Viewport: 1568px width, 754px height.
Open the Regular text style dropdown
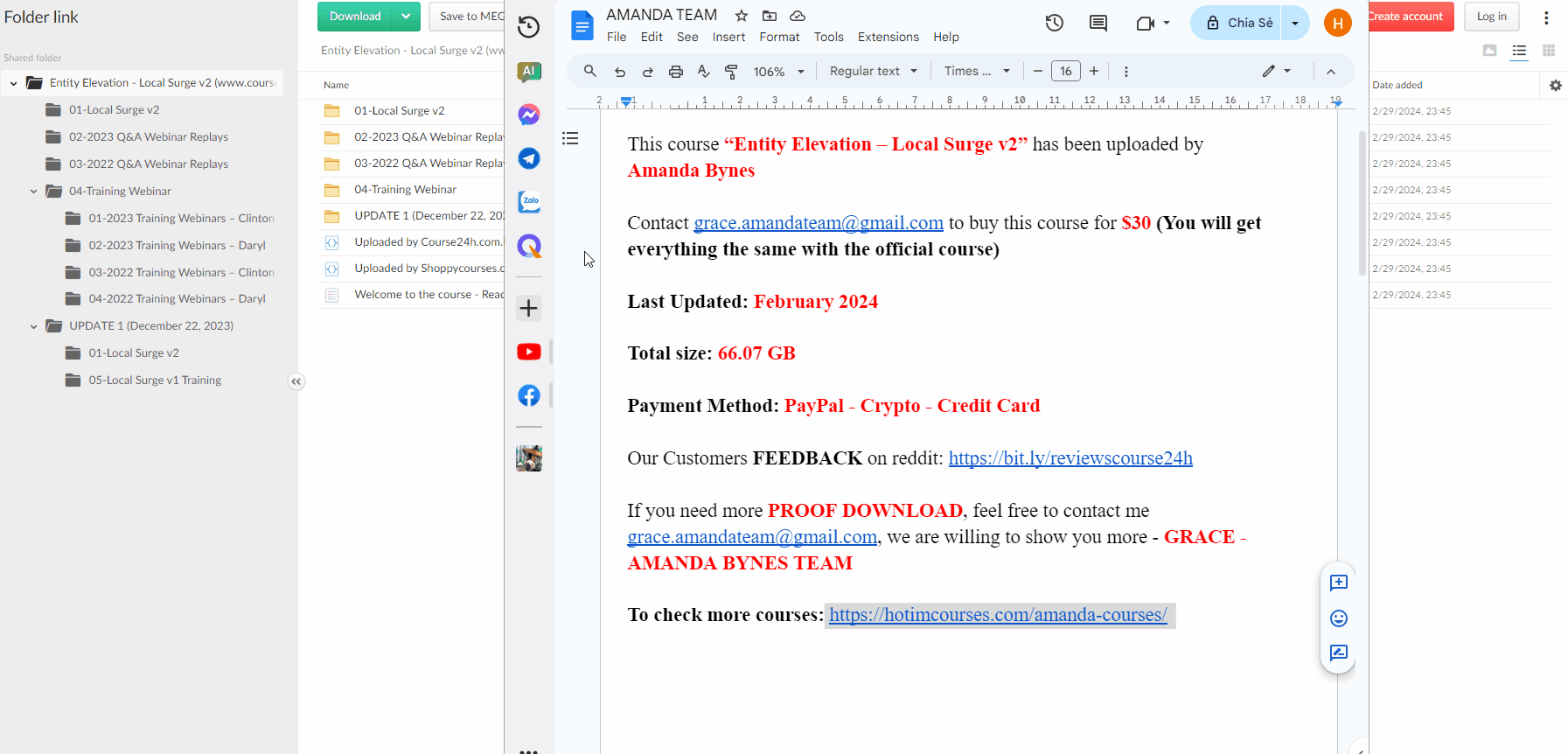pos(873,72)
